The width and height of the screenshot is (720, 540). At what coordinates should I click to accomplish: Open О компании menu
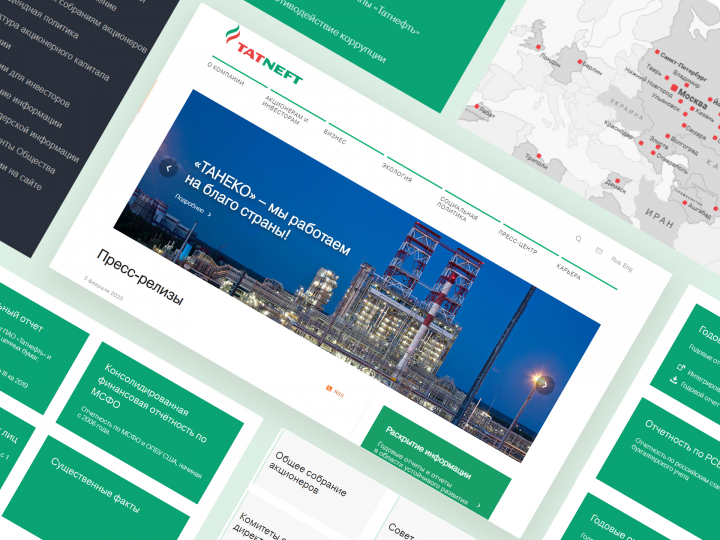pyautogui.click(x=225, y=73)
